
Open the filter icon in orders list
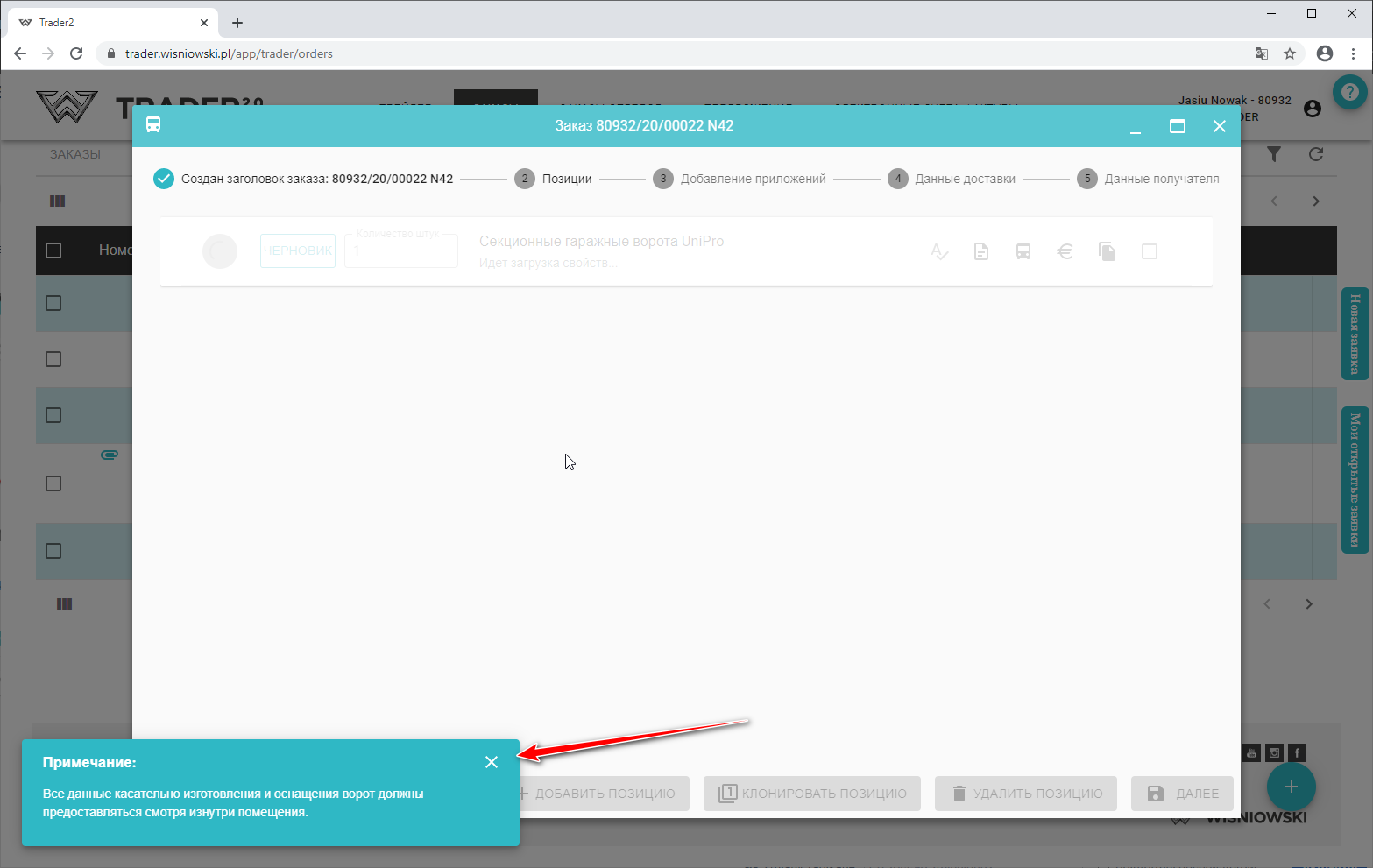1274,154
